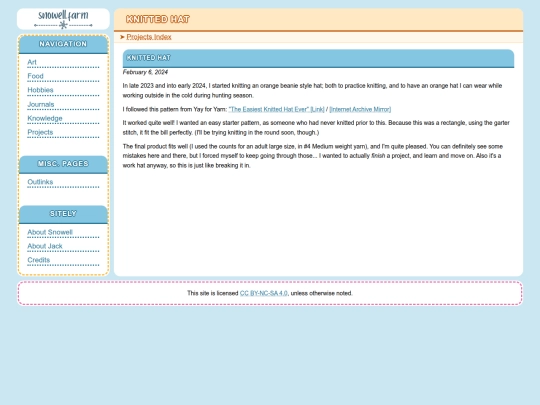This screenshot has height=405, width=540.
Task: Click paragraph starting "The final product fits"
Action: 313,156
